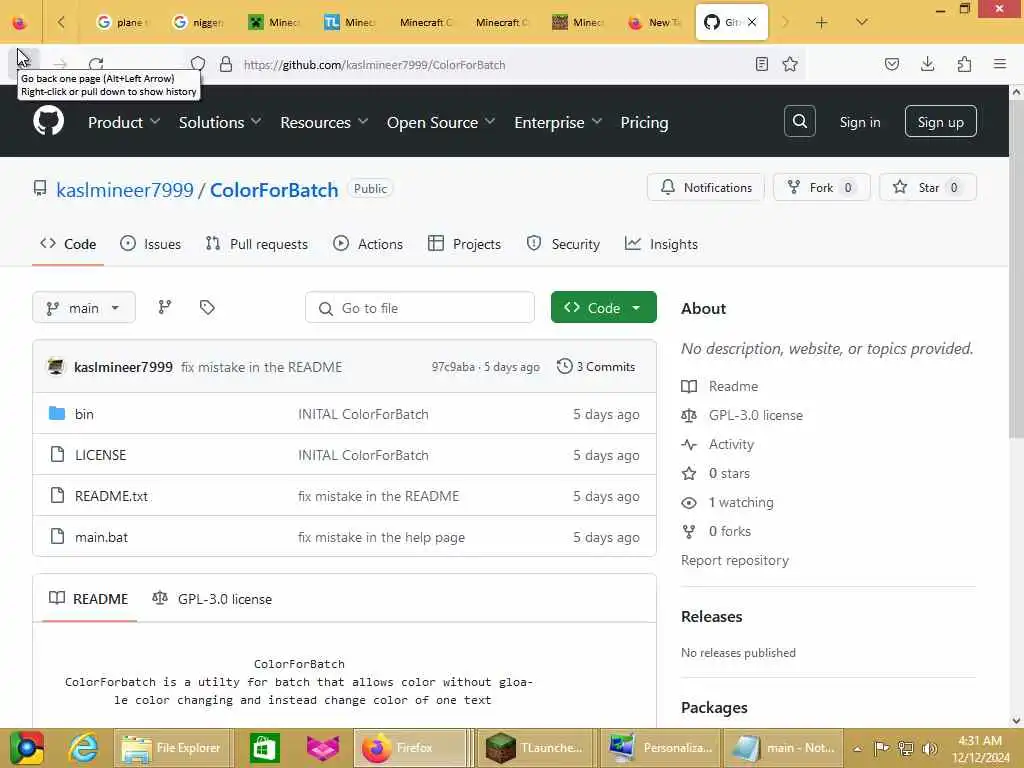Open the 97c9aba commit hash link
The height and width of the screenshot is (768, 1024).
[x=453, y=367]
